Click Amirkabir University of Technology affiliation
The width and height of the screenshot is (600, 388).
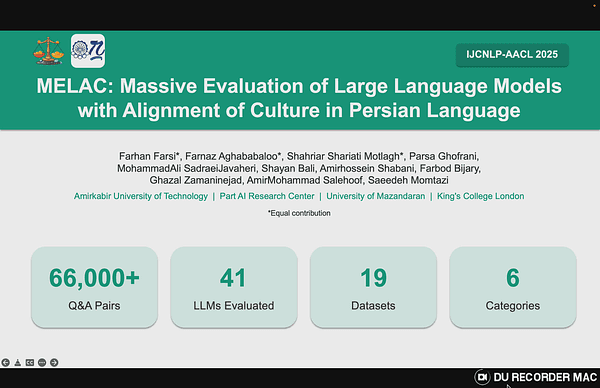(140, 196)
